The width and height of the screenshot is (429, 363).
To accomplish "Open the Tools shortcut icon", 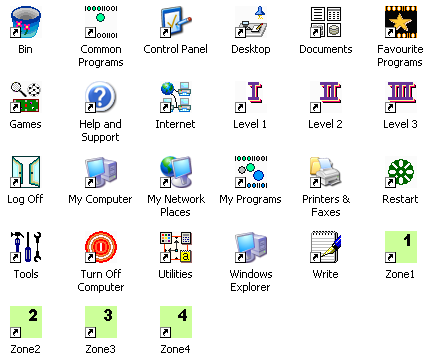I will coord(26,247).
